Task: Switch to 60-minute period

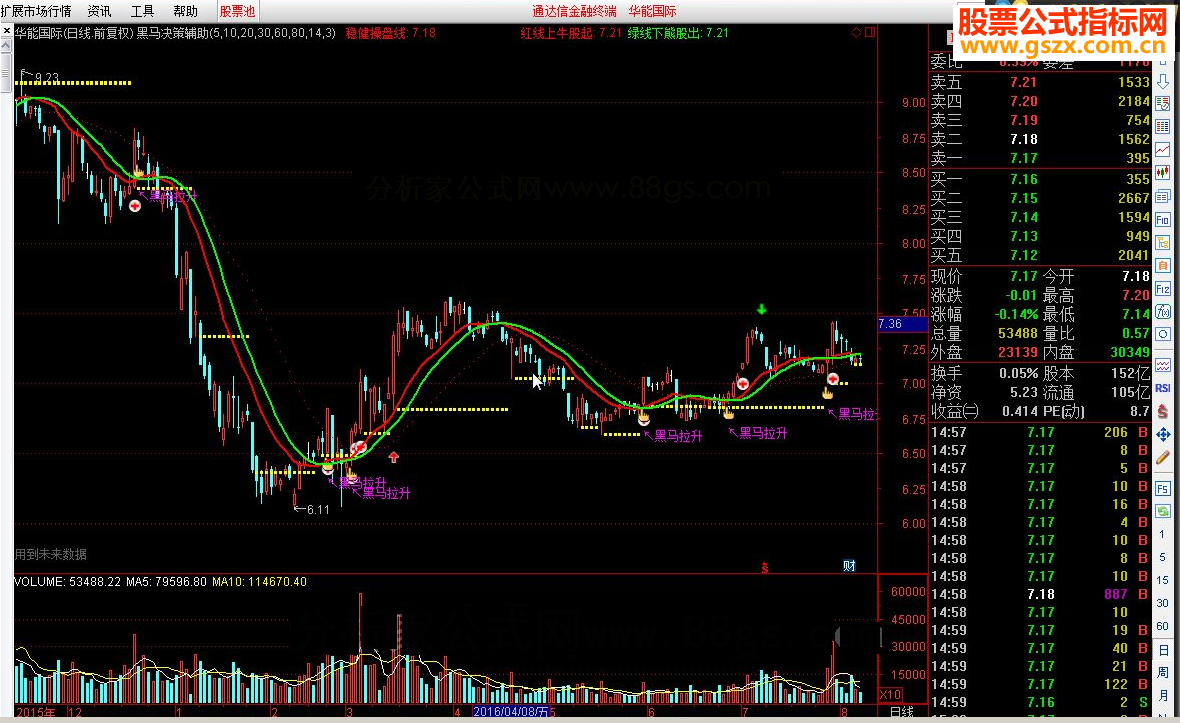Action: (1163, 626)
